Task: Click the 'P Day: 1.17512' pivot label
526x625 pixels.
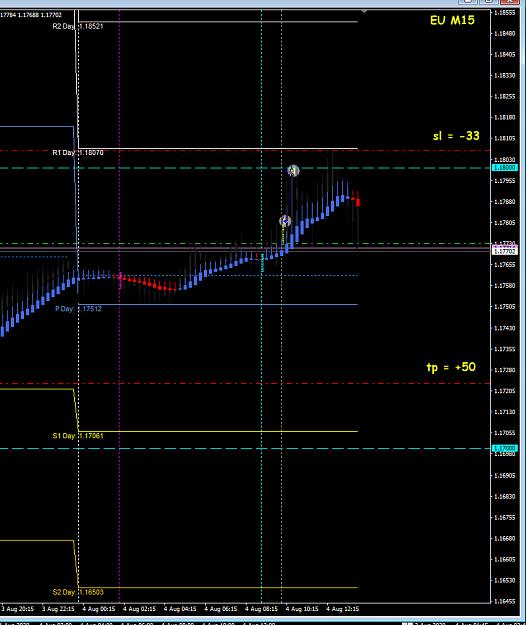Action: [79, 309]
